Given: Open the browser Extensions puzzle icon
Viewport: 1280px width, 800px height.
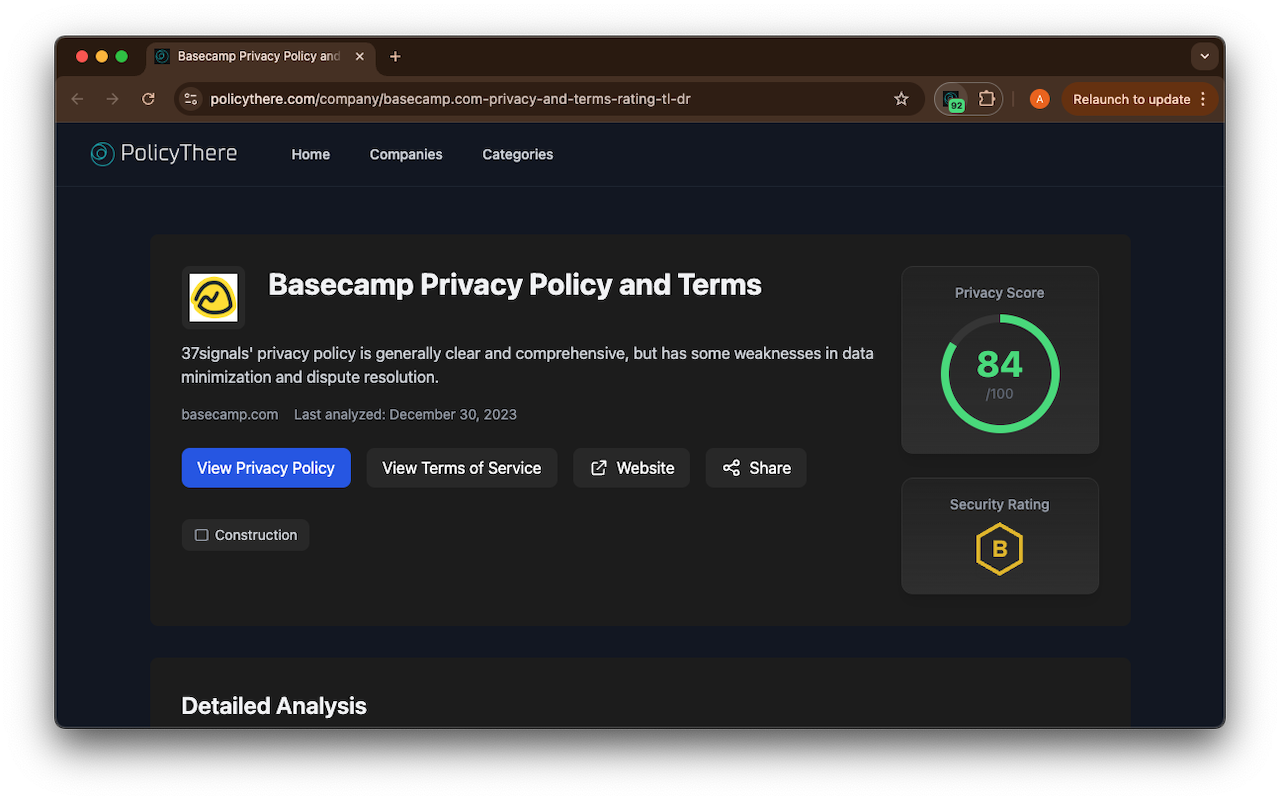Looking at the screenshot, I should click(x=986, y=99).
